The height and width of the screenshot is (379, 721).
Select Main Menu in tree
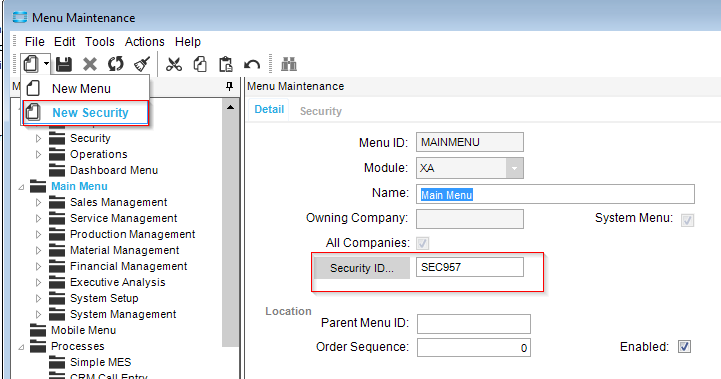(x=79, y=186)
